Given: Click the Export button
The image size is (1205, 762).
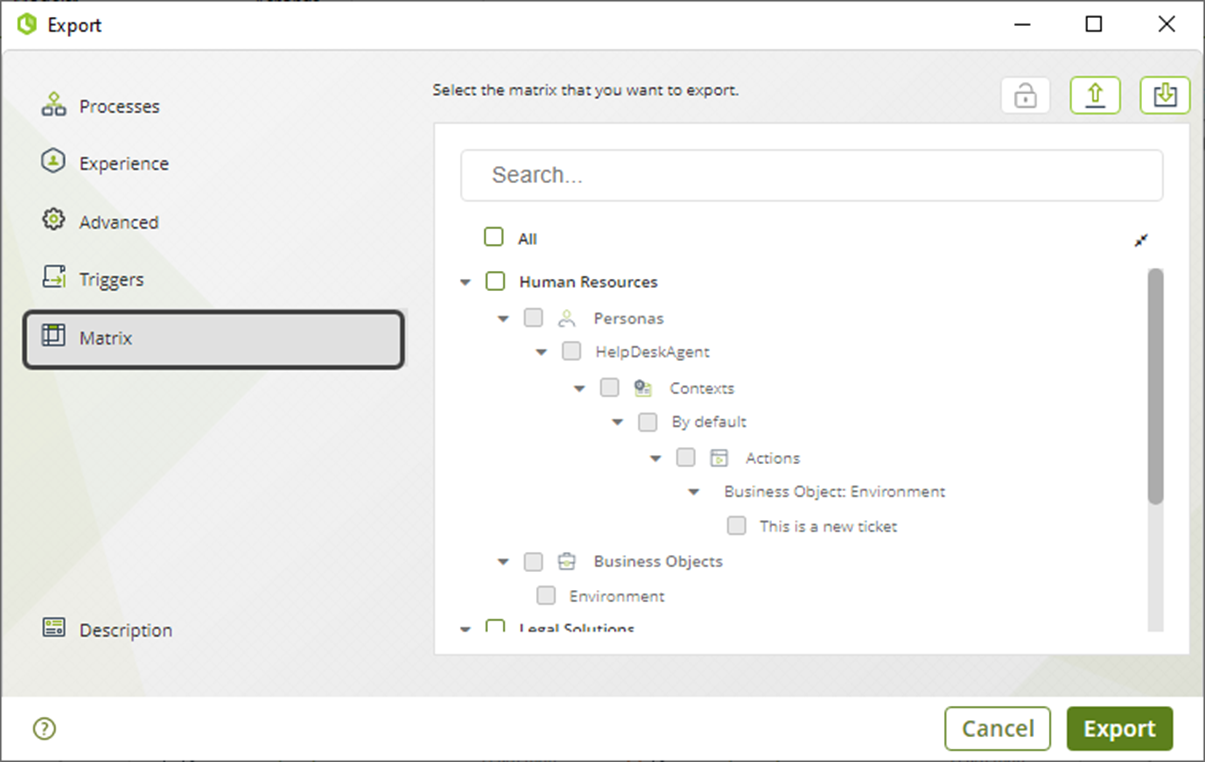Looking at the screenshot, I should (x=1120, y=729).
